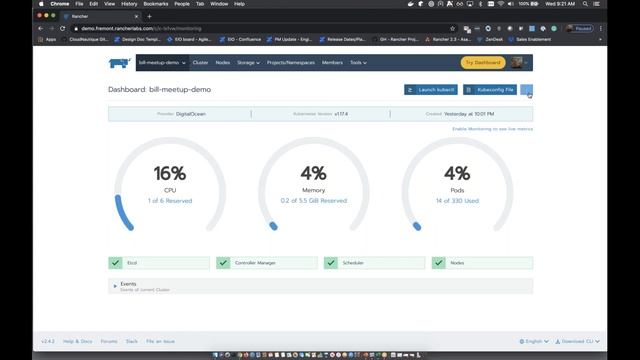Viewport: 640px width, 360px height.
Task: Click the browser back arrow
Action: tap(40, 29)
